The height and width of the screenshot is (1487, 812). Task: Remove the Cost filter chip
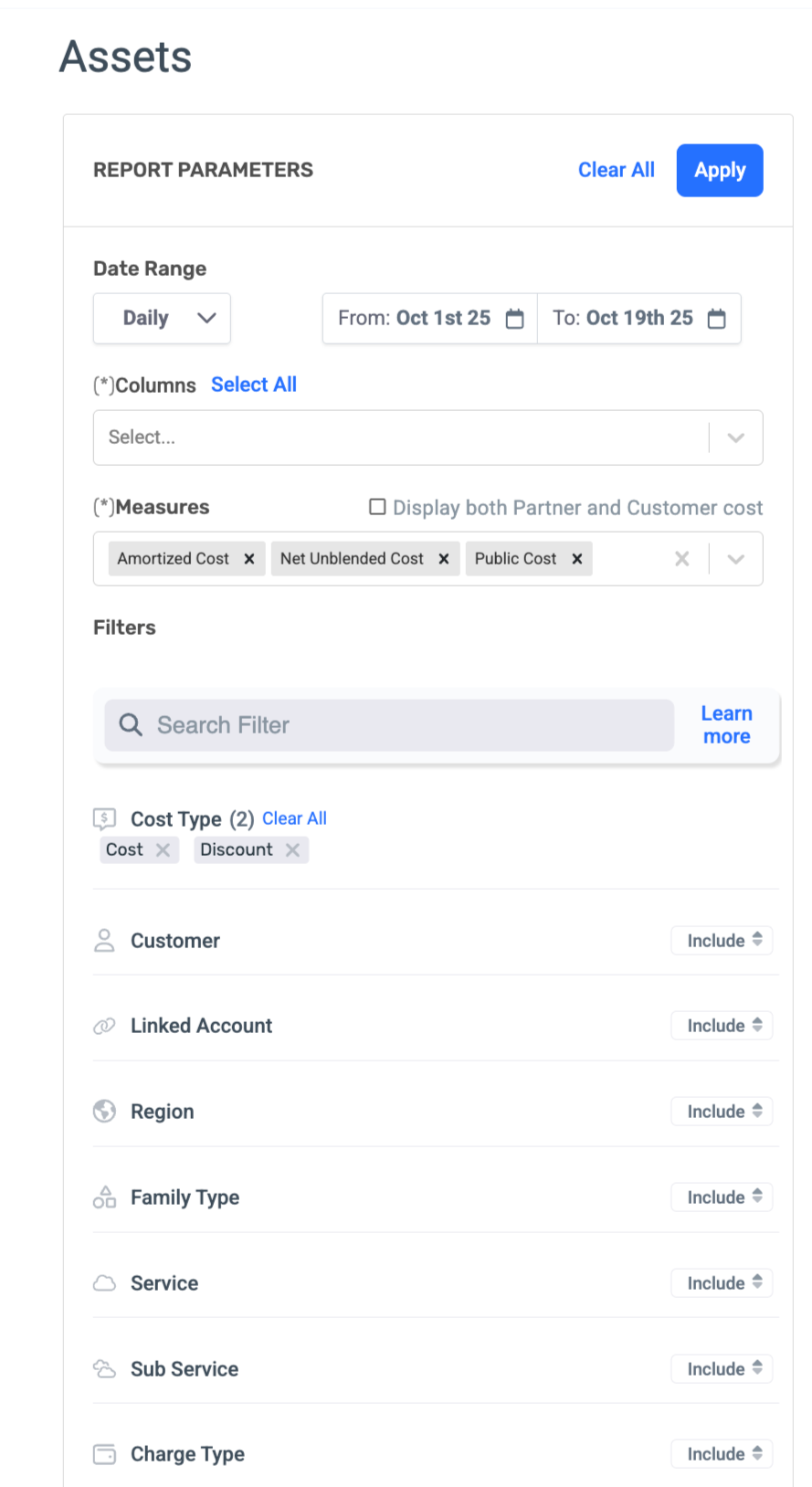163,850
